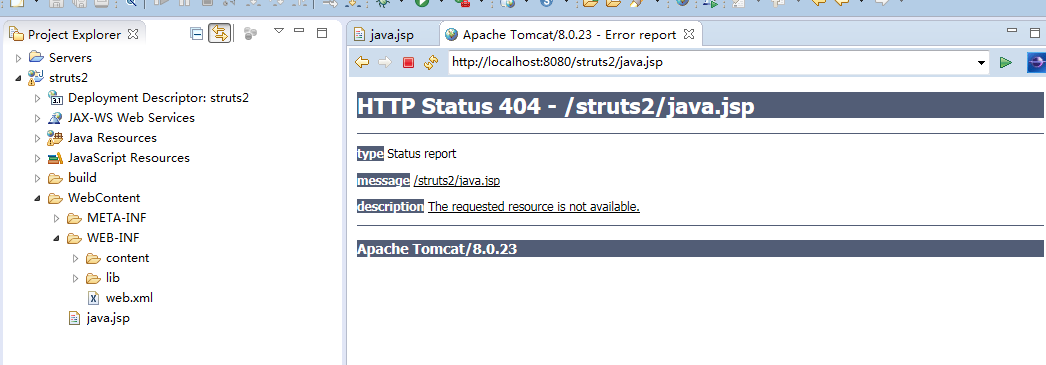The image size is (1046, 365).
Task: Go forward in the internal browser
Action: [385, 63]
